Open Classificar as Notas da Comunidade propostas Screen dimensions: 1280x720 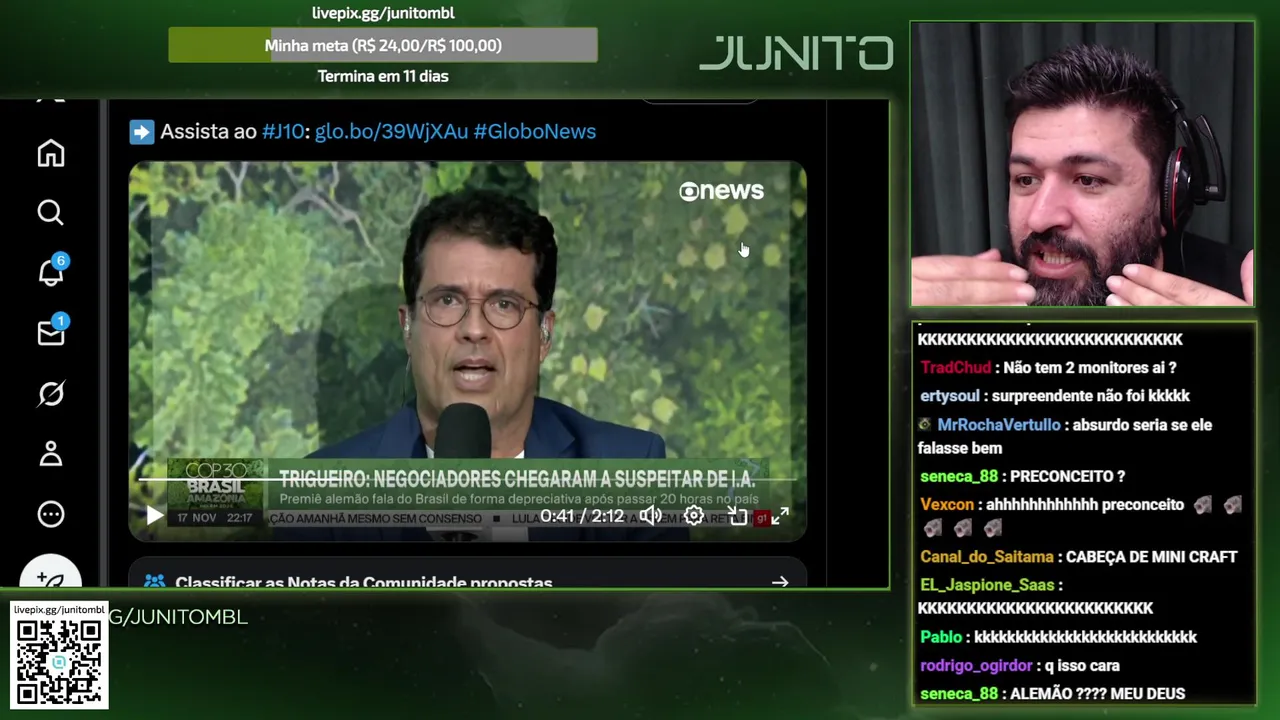point(364,582)
